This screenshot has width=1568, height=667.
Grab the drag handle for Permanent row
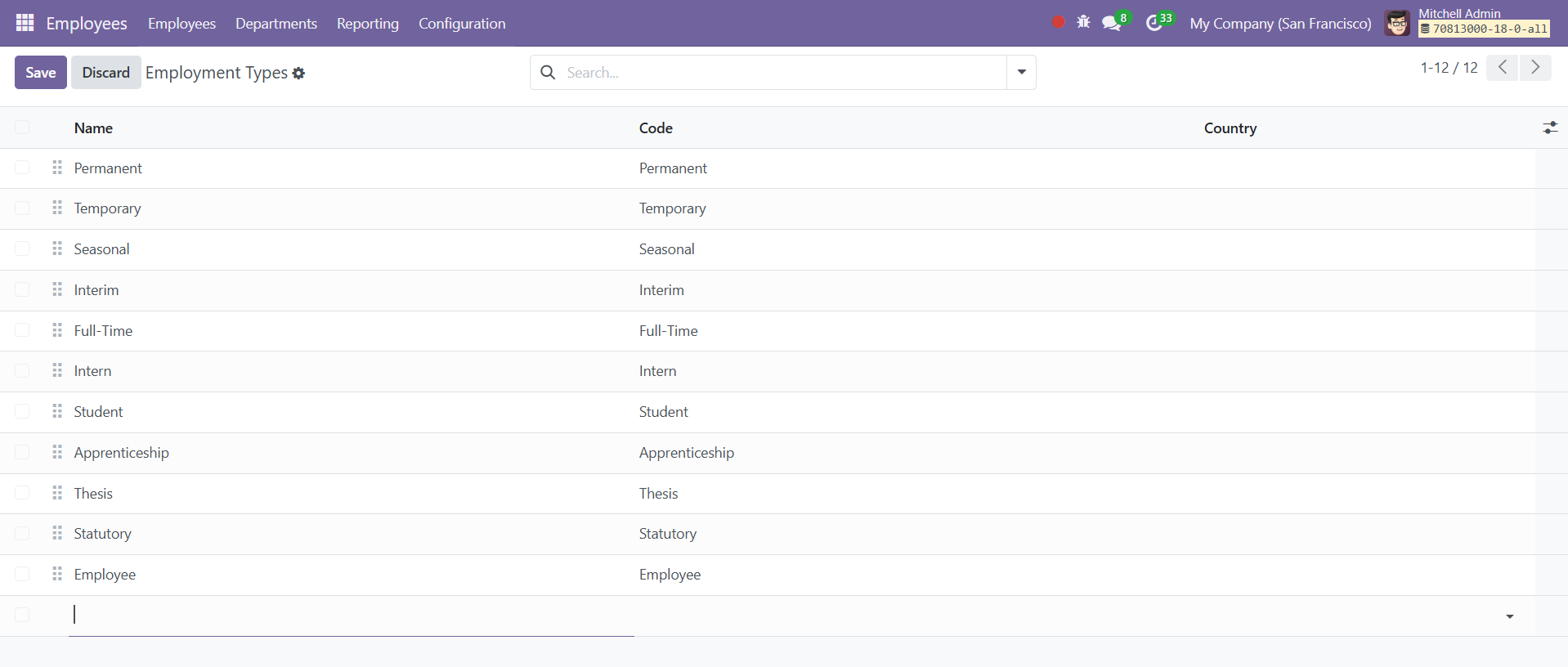tap(57, 168)
